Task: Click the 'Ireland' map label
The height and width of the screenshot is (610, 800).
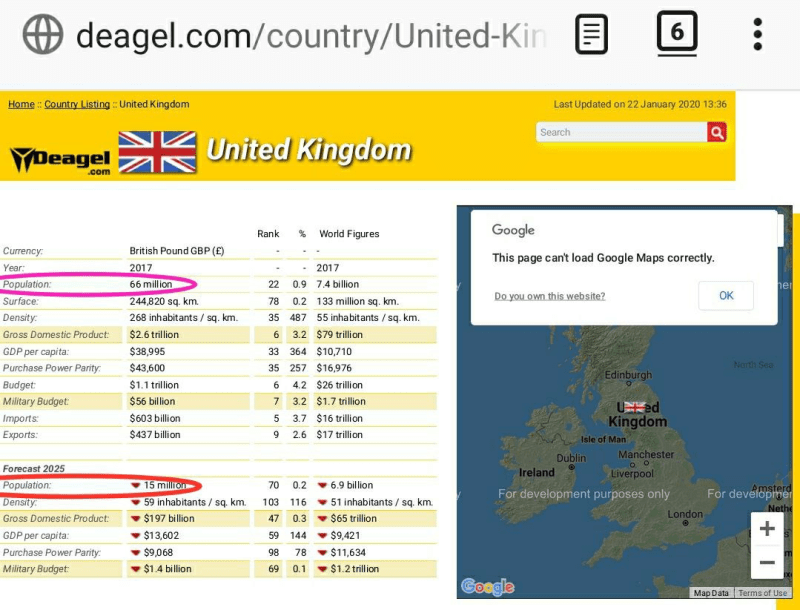Action: [x=537, y=472]
